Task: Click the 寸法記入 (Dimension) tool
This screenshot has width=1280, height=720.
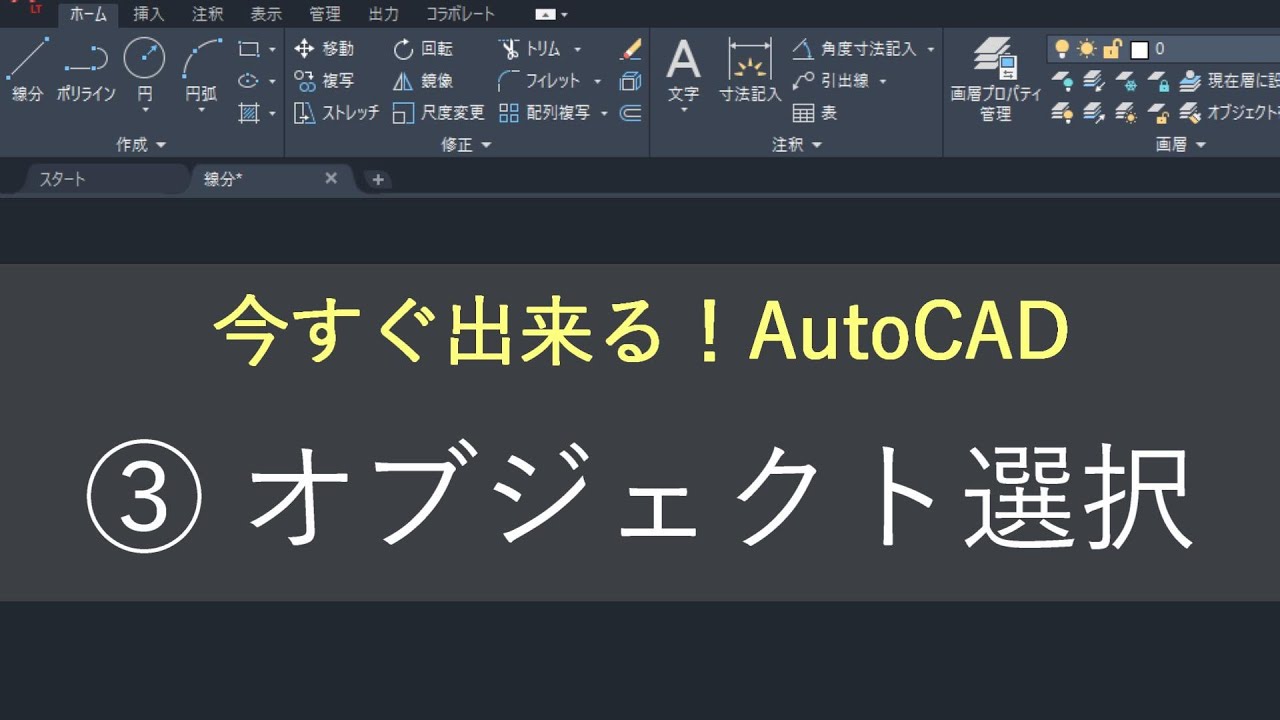Action: click(x=750, y=70)
